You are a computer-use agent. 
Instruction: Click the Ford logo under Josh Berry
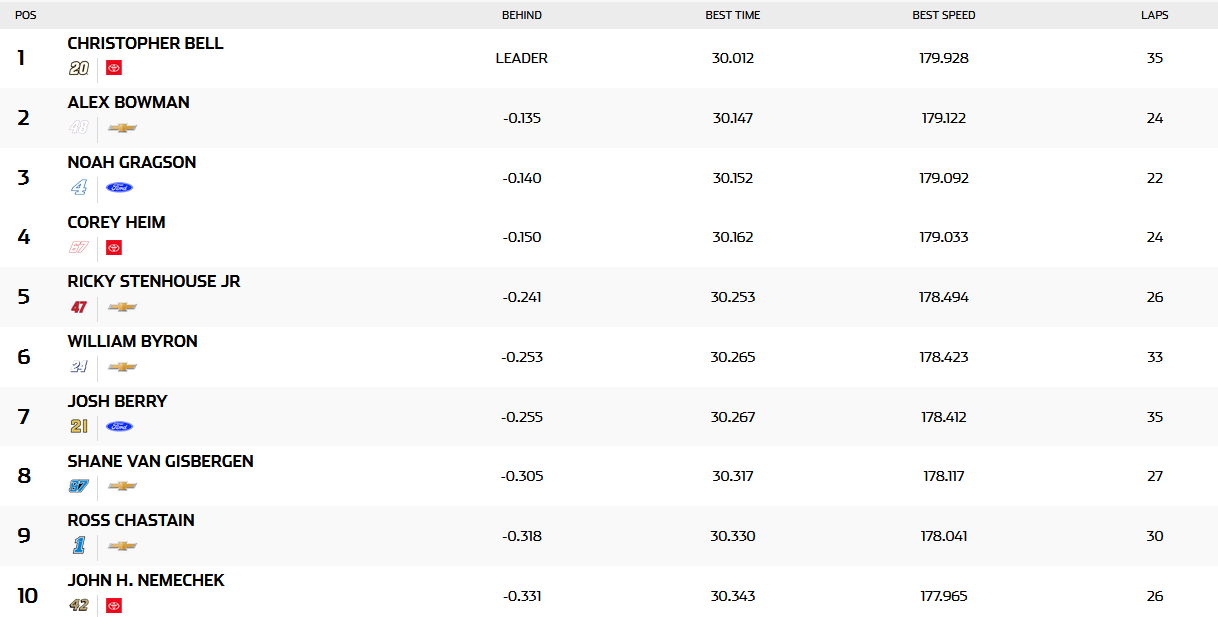tap(119, 426)
